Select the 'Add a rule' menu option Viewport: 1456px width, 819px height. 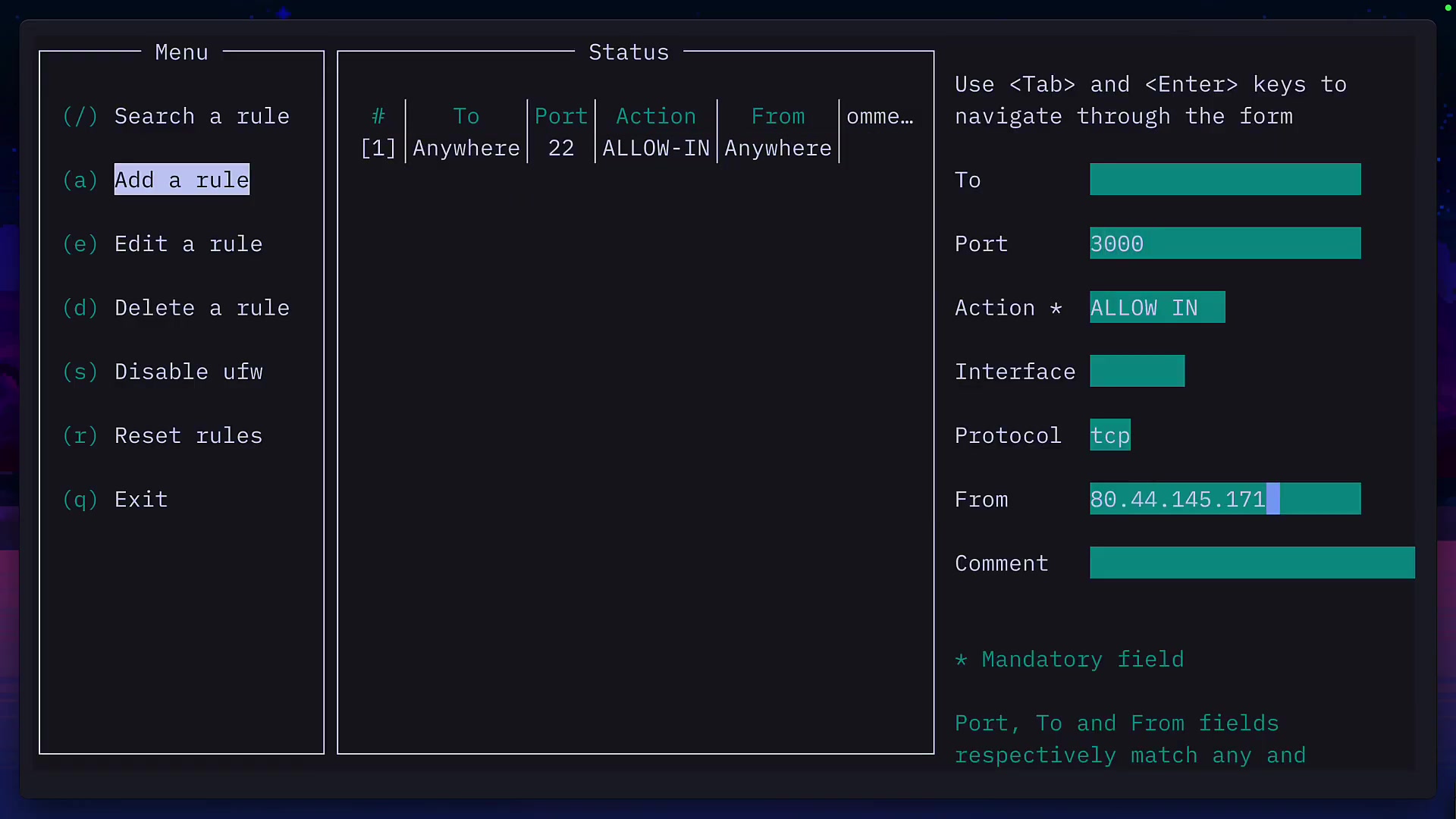[x=181, y=180]
